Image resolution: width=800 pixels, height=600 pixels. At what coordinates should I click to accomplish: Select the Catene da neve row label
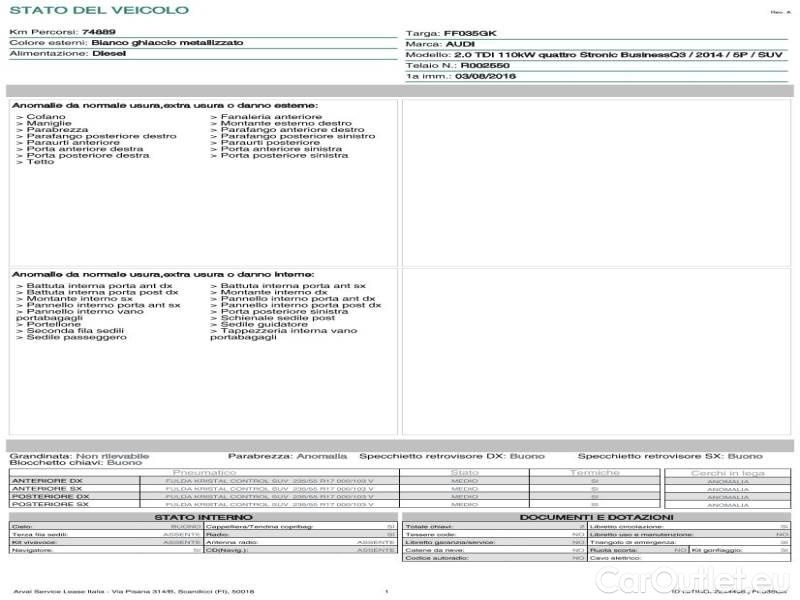[x=435, y=551]
